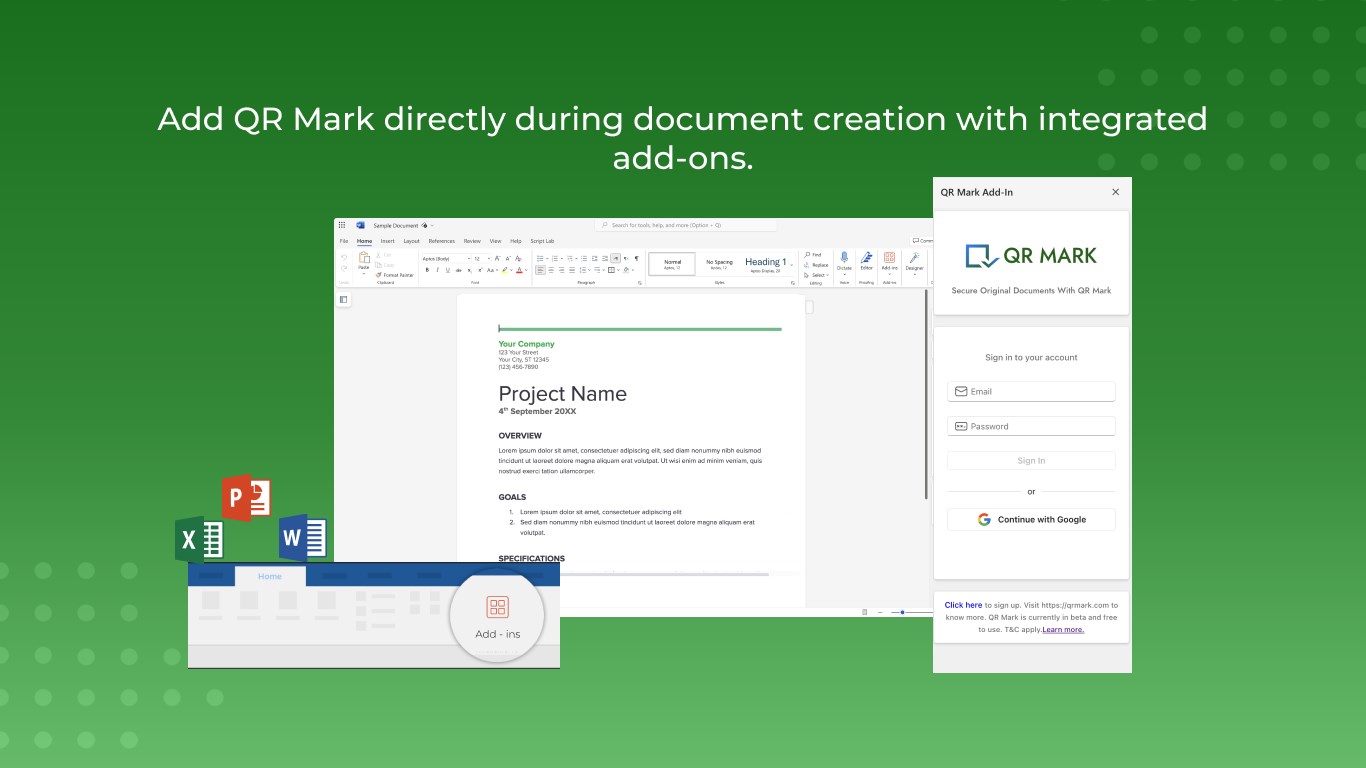
Task: Select the Heading 1 style
Action: click(766, 264)
